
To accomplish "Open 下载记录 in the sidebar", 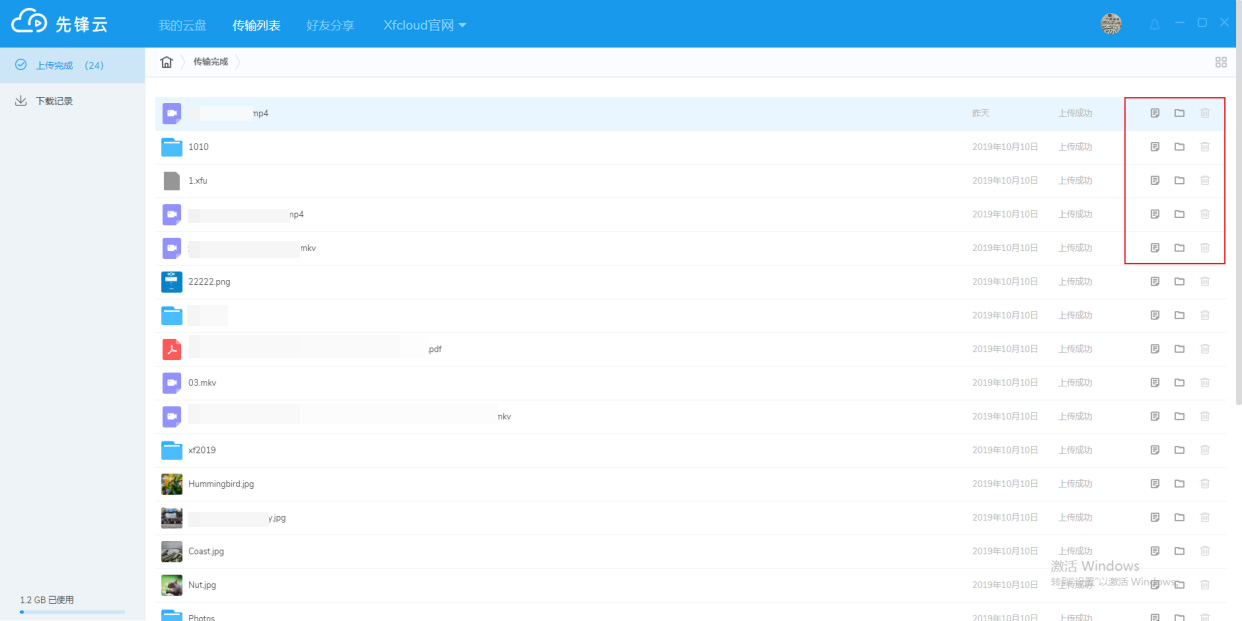I will (54, 101).
